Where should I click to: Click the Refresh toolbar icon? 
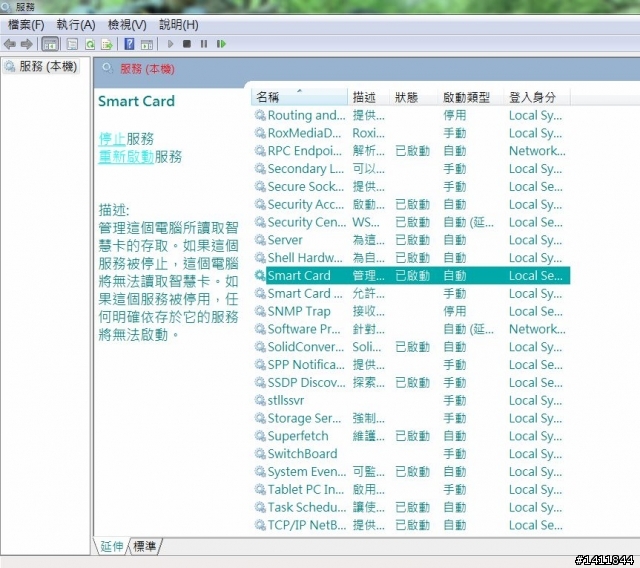(x=90, y=44)
